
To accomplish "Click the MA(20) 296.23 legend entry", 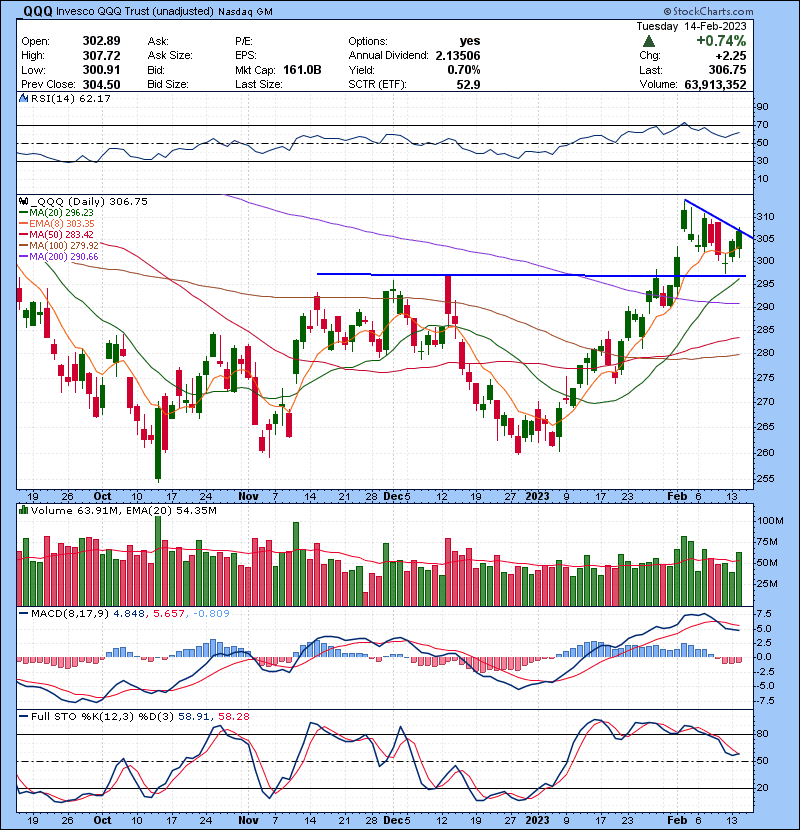I will pyautogui.click(x=61, y=212).
